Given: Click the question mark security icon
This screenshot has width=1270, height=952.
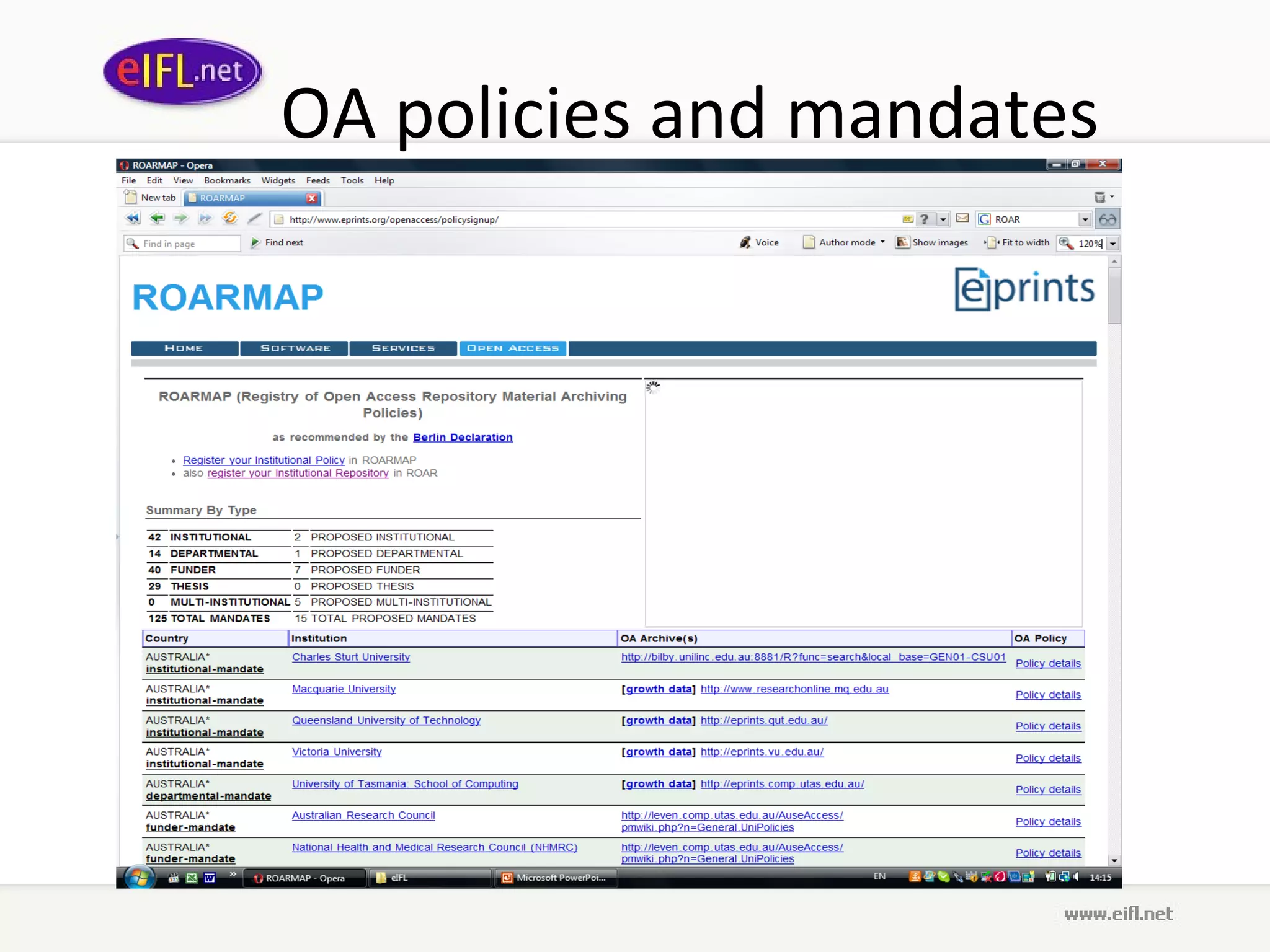Looking at the screenshot, I should tap(924, 219).
